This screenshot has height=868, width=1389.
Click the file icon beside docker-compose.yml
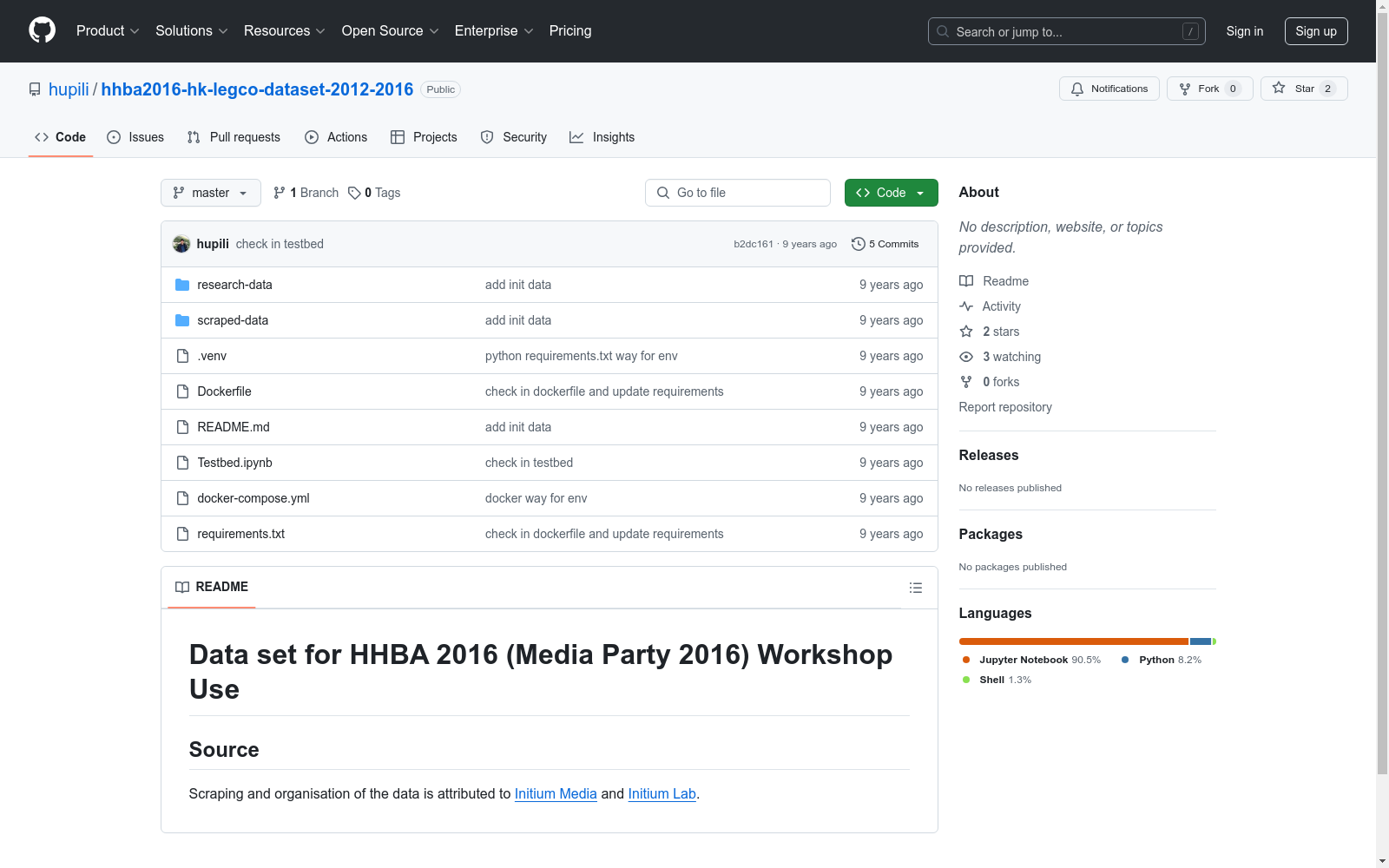[x=182, y=498]
